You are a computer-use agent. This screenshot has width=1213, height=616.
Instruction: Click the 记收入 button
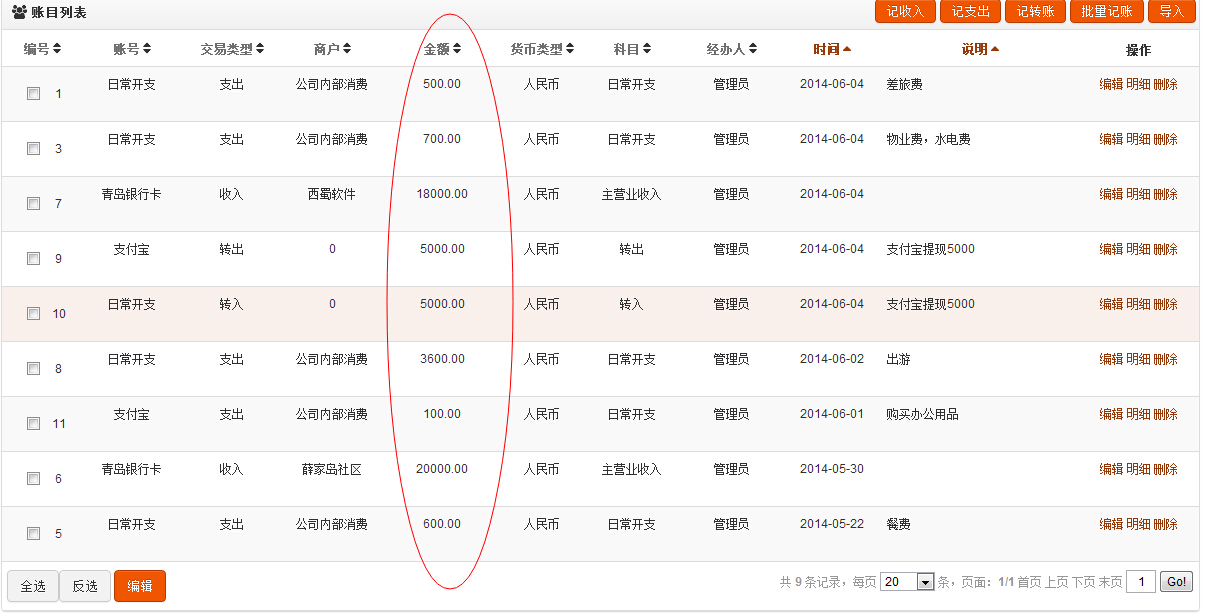tap(905, 12)
